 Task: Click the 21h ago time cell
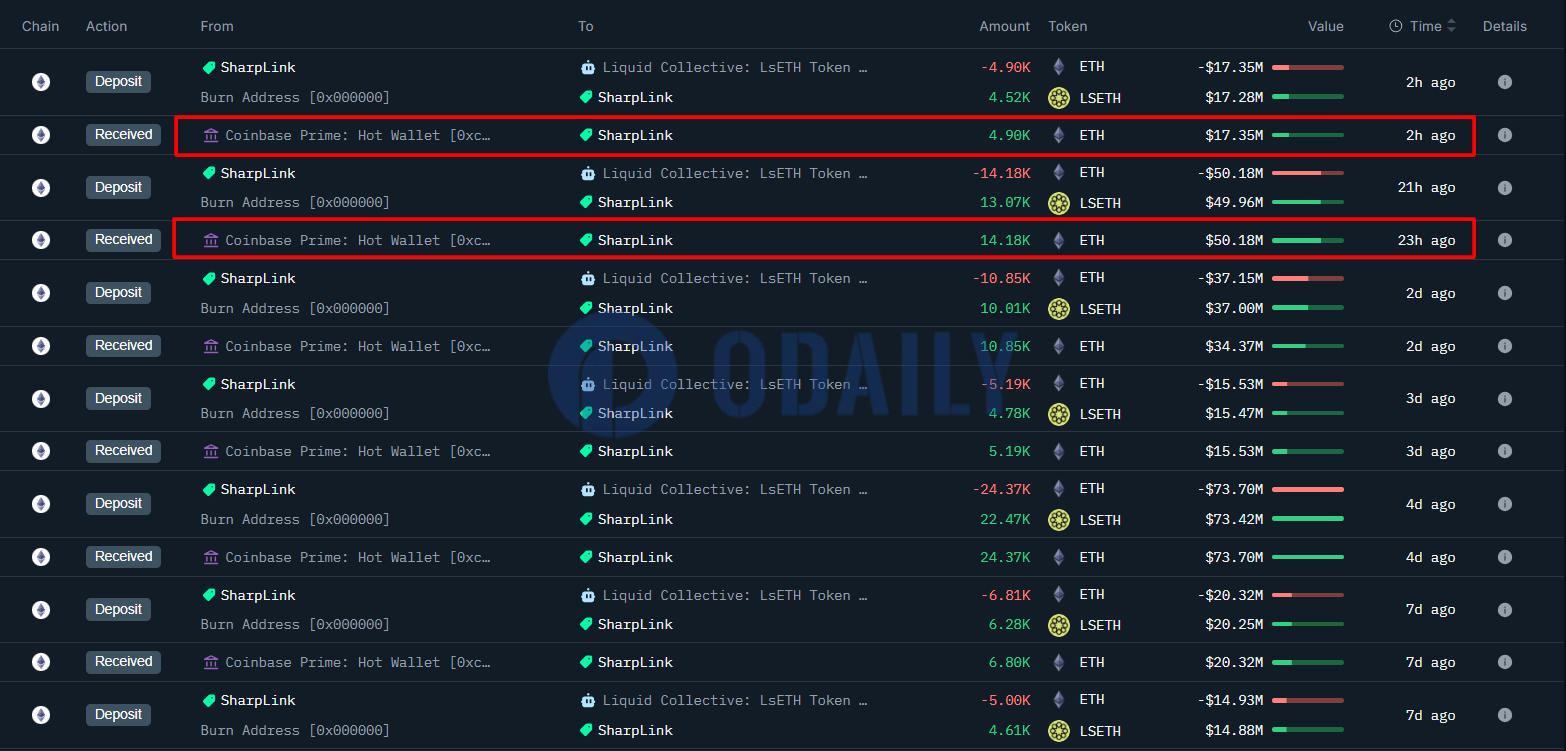click(x=1426, y=188)
